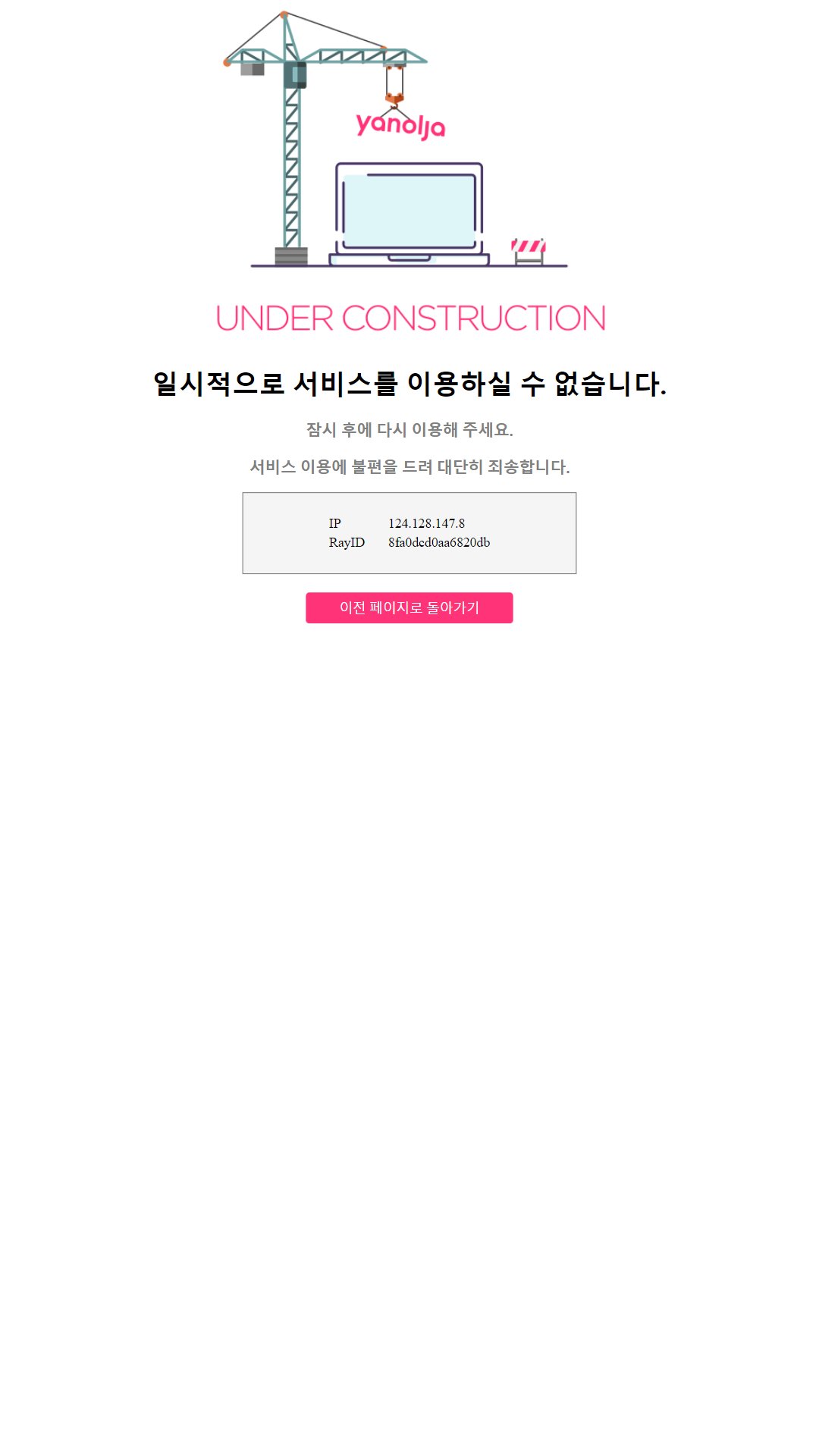Click the IP label in info box
Screen dimensions: 819x1456
tap(334, 523)
